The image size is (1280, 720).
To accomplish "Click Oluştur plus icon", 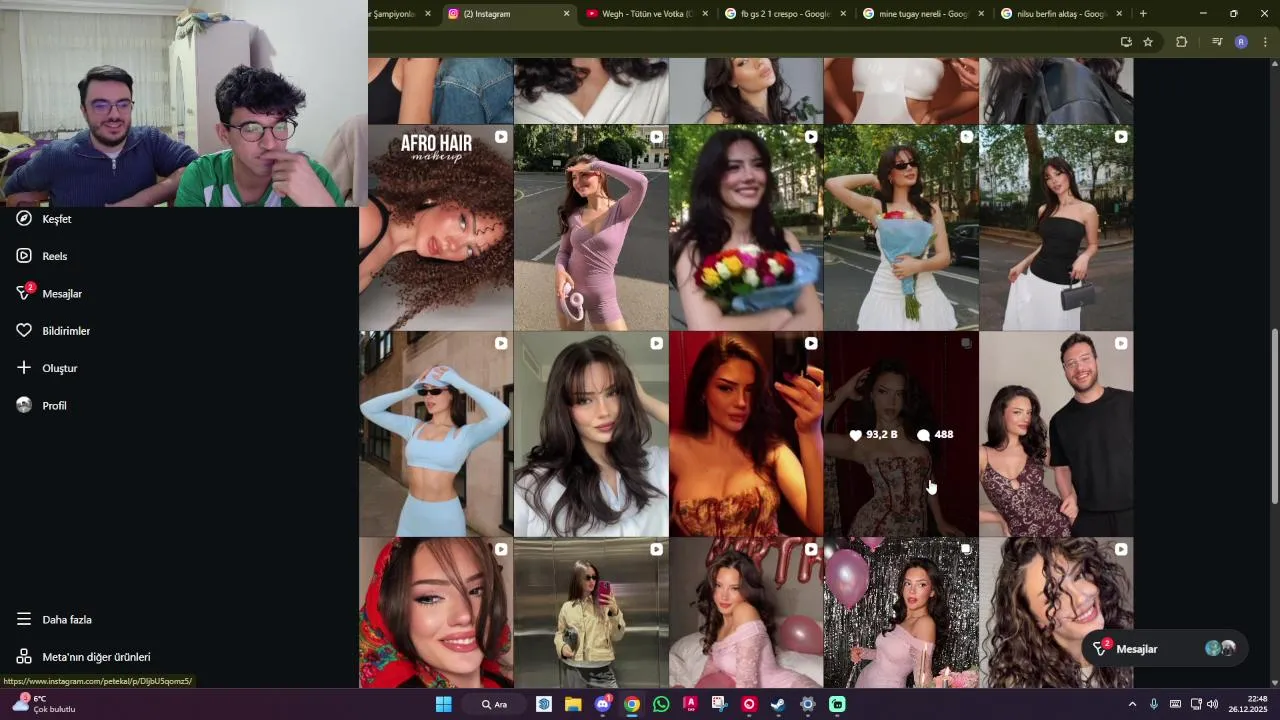I will [x=24, y=368].
